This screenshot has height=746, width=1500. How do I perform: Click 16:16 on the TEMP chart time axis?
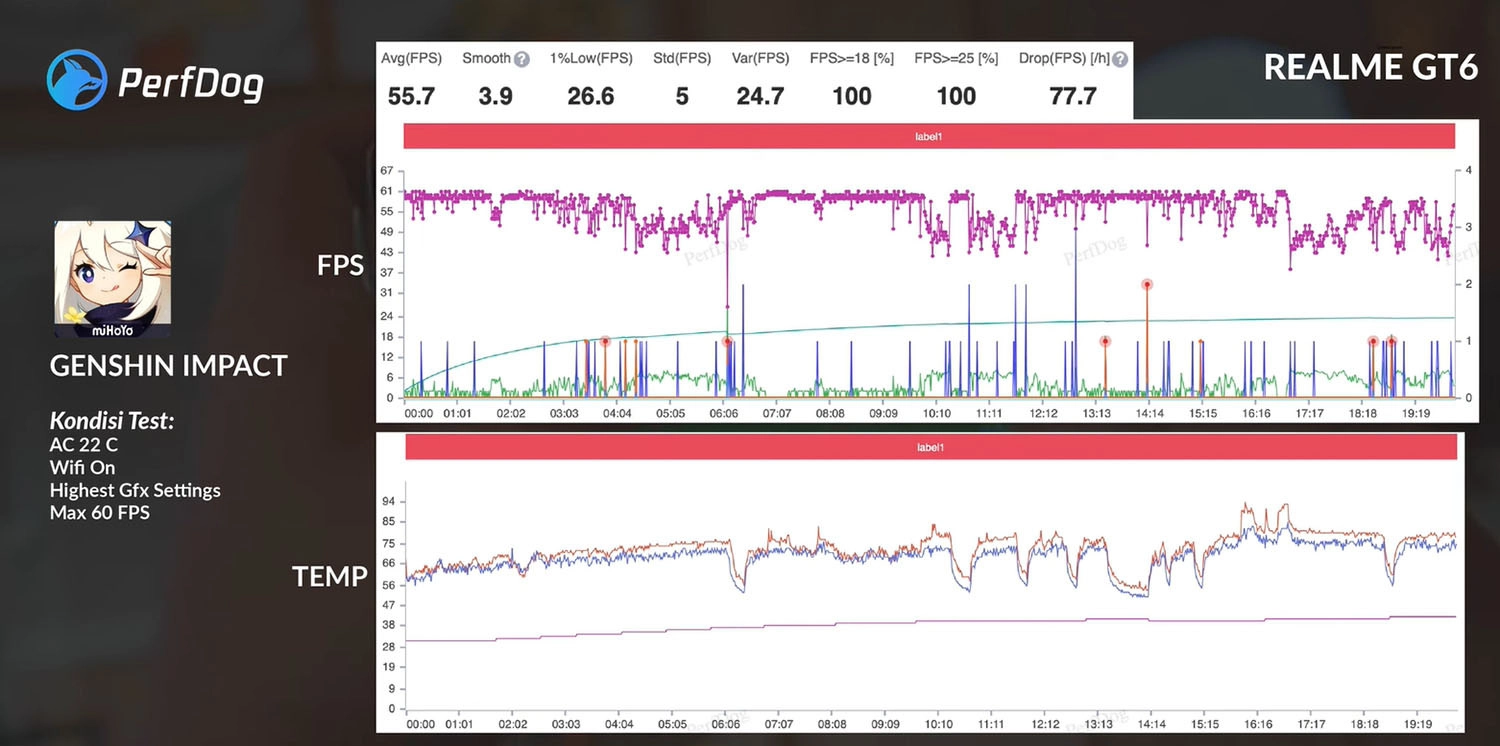point(1259,724)
